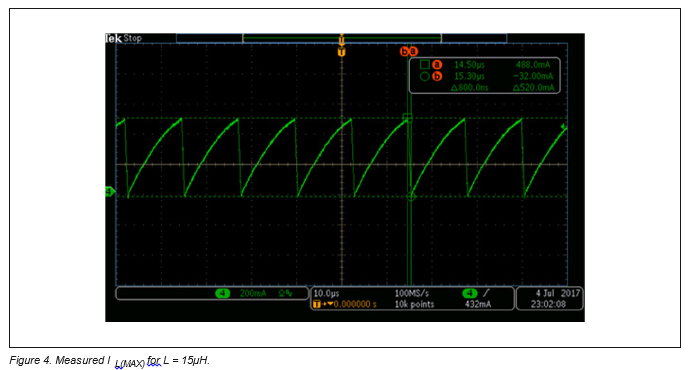Click the 10.0µs timebase readout
Image resolution: width=693 pixels, height=370 pixels.
point(326,294)
